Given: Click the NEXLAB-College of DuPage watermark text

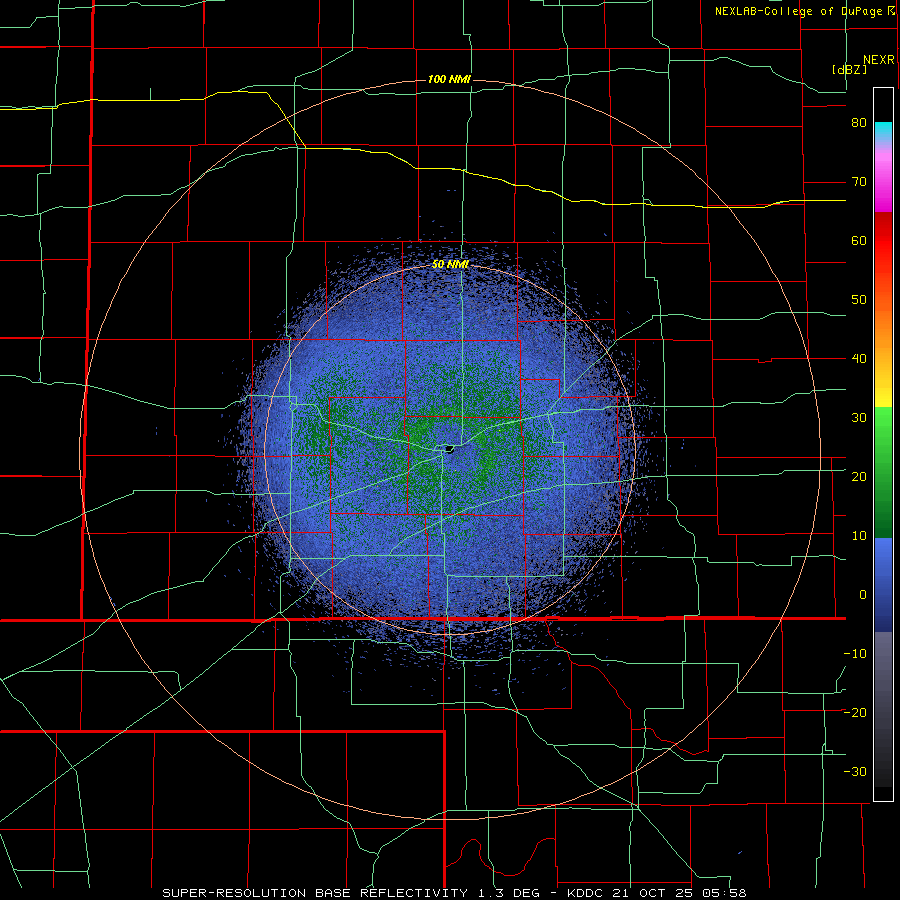Looking at the screenshot, I should [x=798, y=11].
